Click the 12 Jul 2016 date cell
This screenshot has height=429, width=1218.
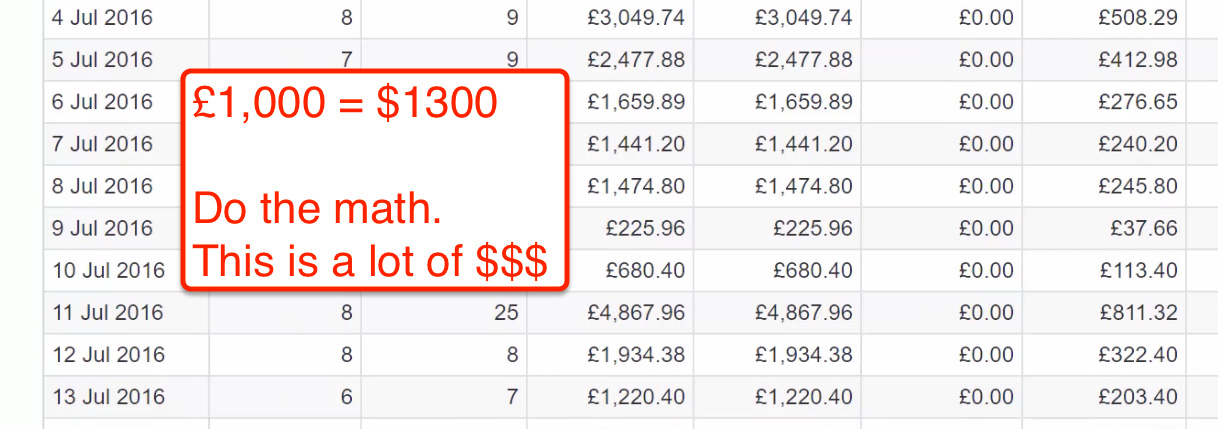tap(107, 355)
